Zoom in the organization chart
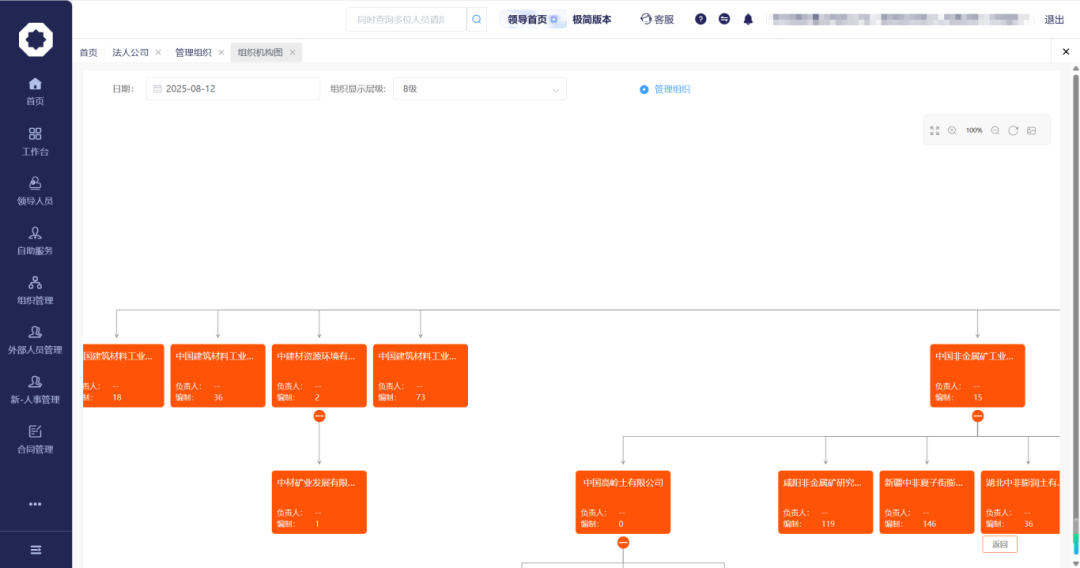The height and width of the screenshot is (568, 1080). (x=952, y=131)
